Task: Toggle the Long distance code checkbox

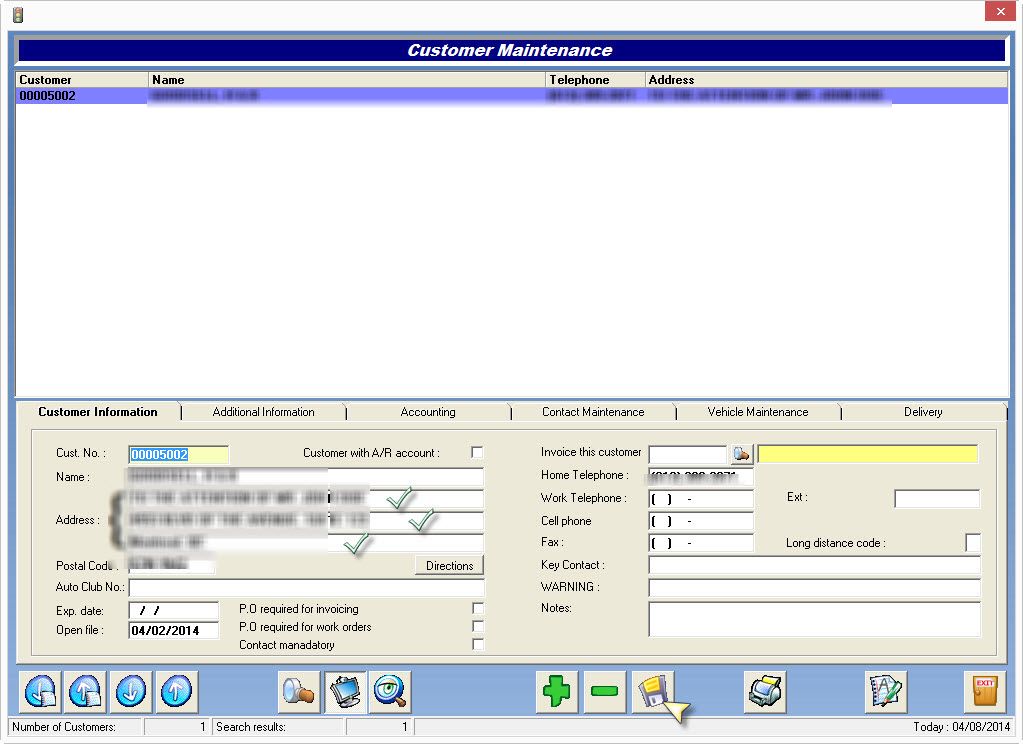Action: (x=973, y=543)
